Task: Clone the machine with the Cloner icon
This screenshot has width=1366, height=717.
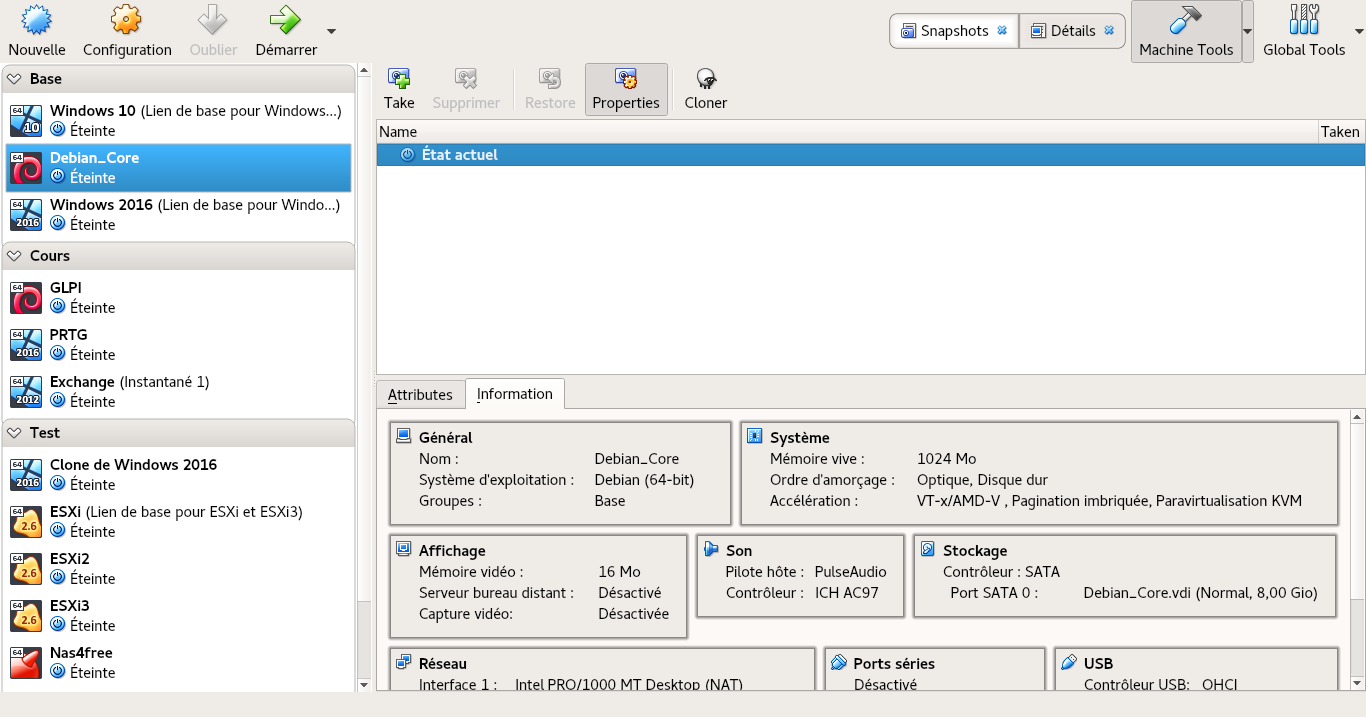Action: click(x=706, y=79)
